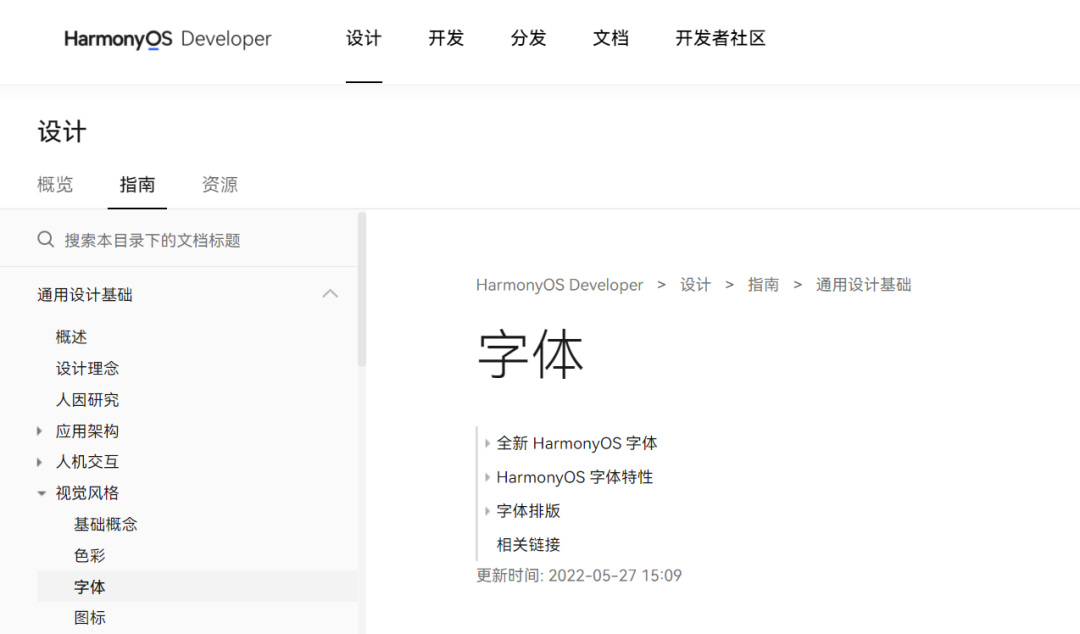Click the search magnifier icon in sidebar
1080x634 pixels.
click(46, 239)
